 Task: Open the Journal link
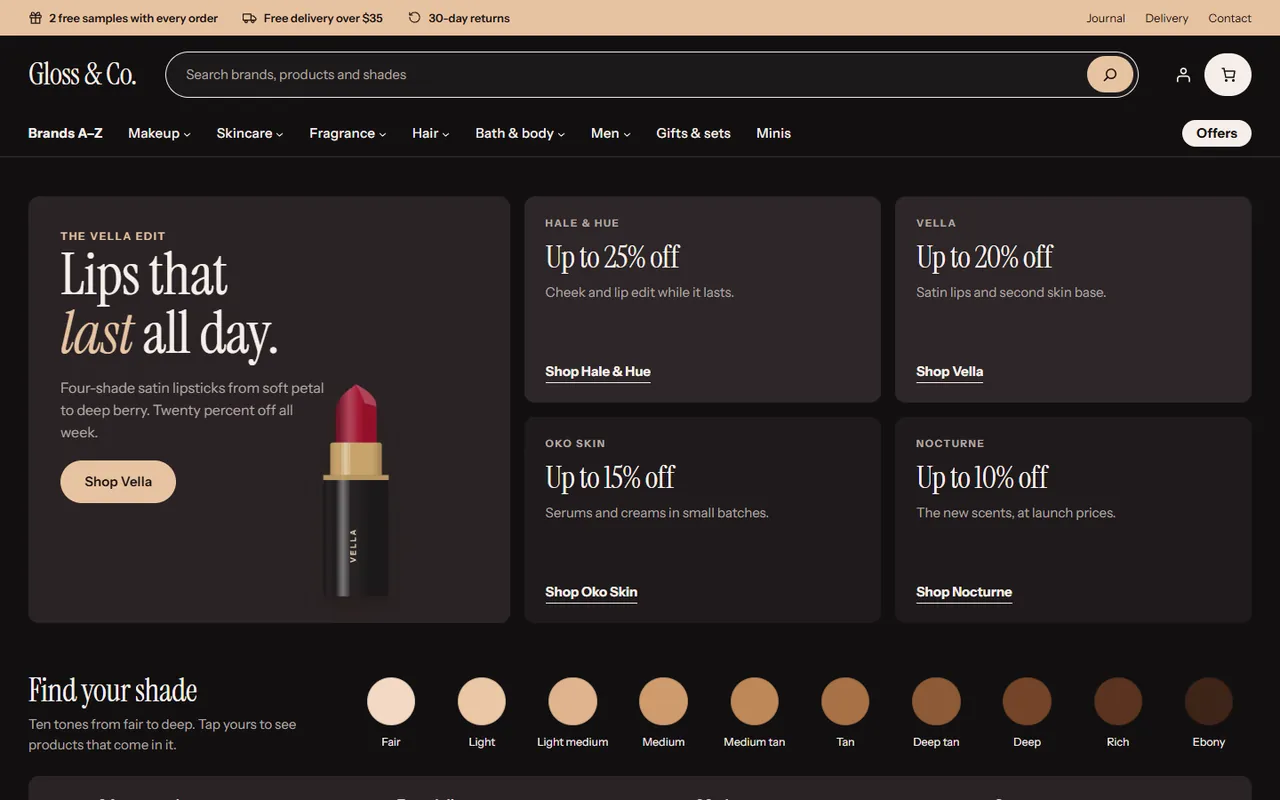tap(1106, 18)
